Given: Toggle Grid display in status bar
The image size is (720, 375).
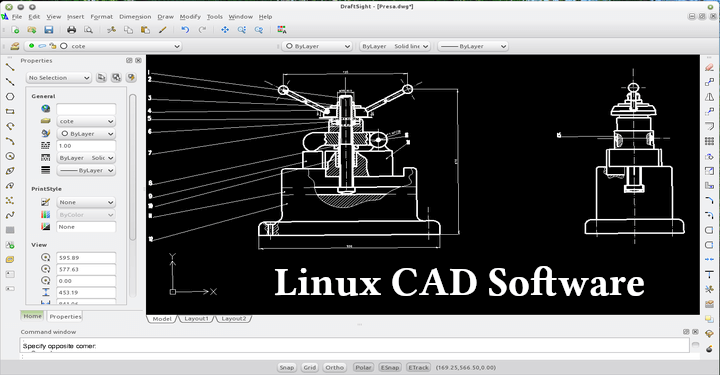Looking at the screenshot, I should click(x=310, y=367).
